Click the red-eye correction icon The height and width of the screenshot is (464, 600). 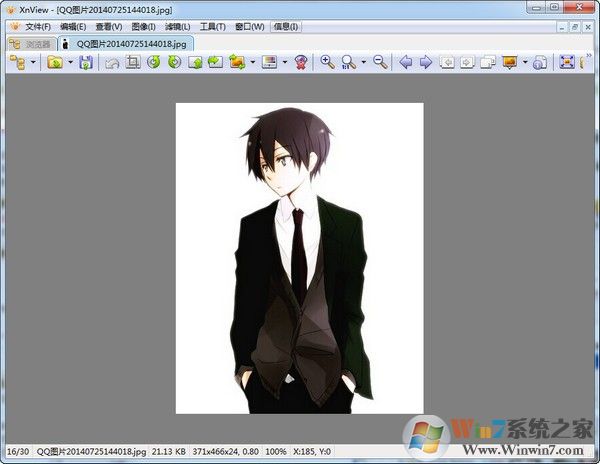(x=301, y=62)
